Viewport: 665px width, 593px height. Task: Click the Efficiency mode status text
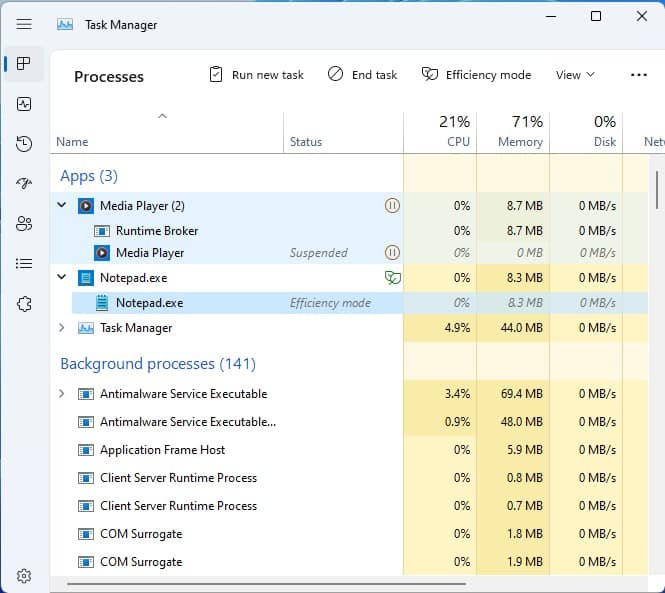[330, 303]
